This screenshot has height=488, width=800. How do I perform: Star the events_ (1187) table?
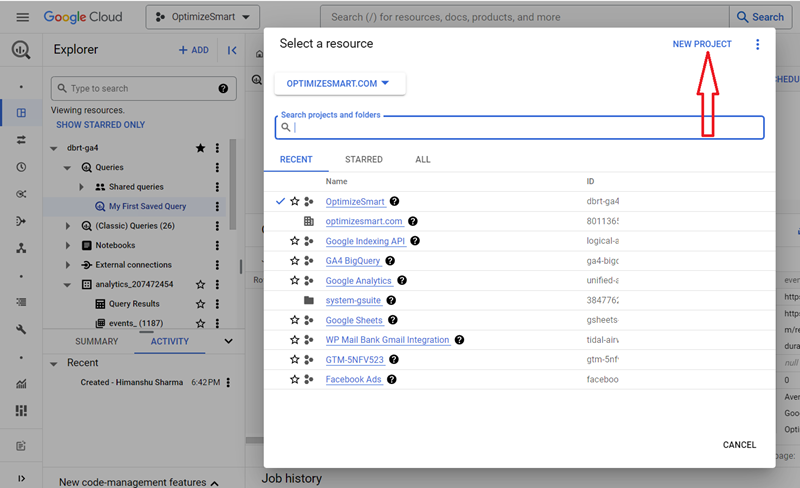(x=201, y=323)
